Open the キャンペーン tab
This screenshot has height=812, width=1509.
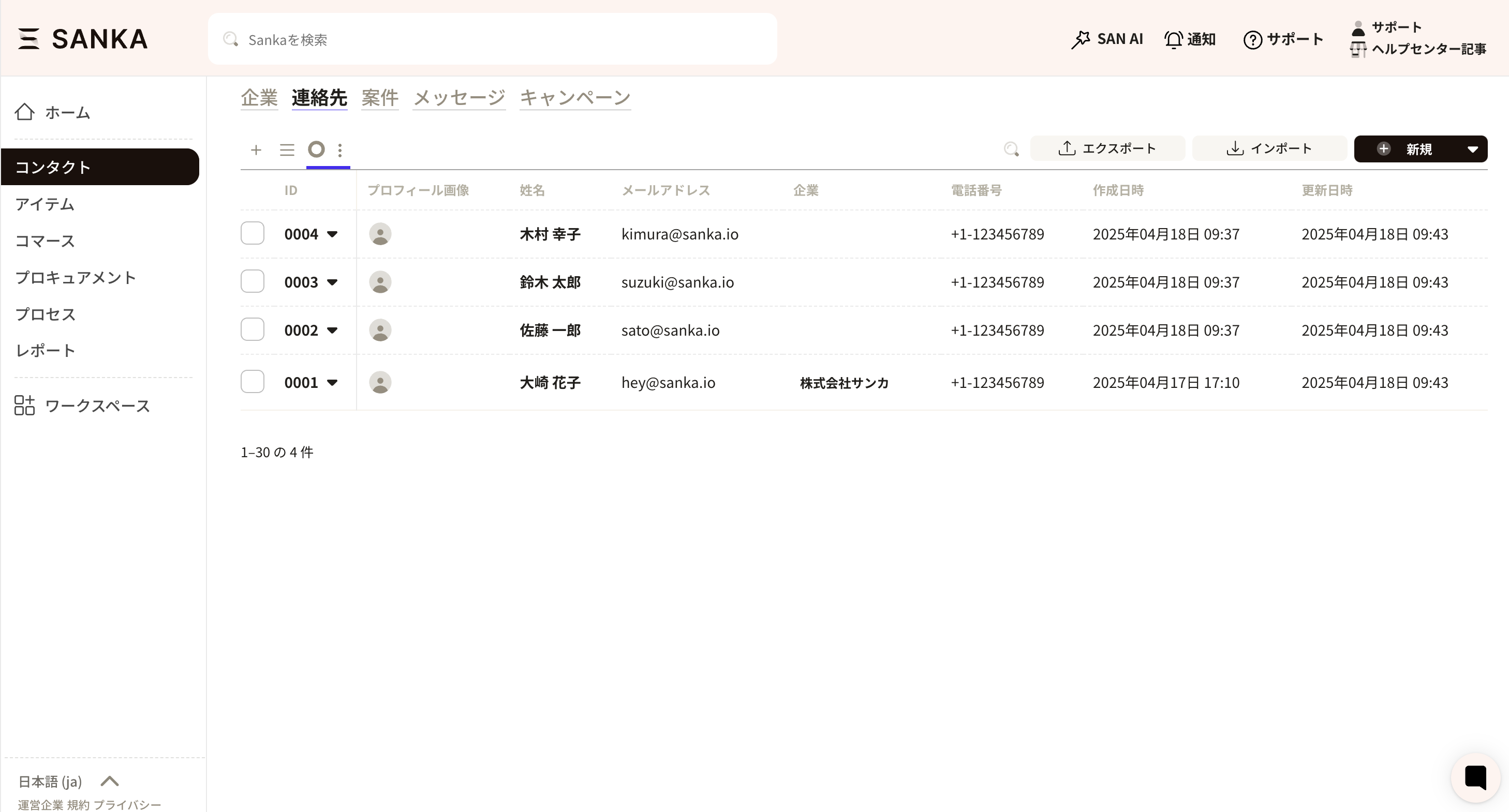click(x=574, y=97)
